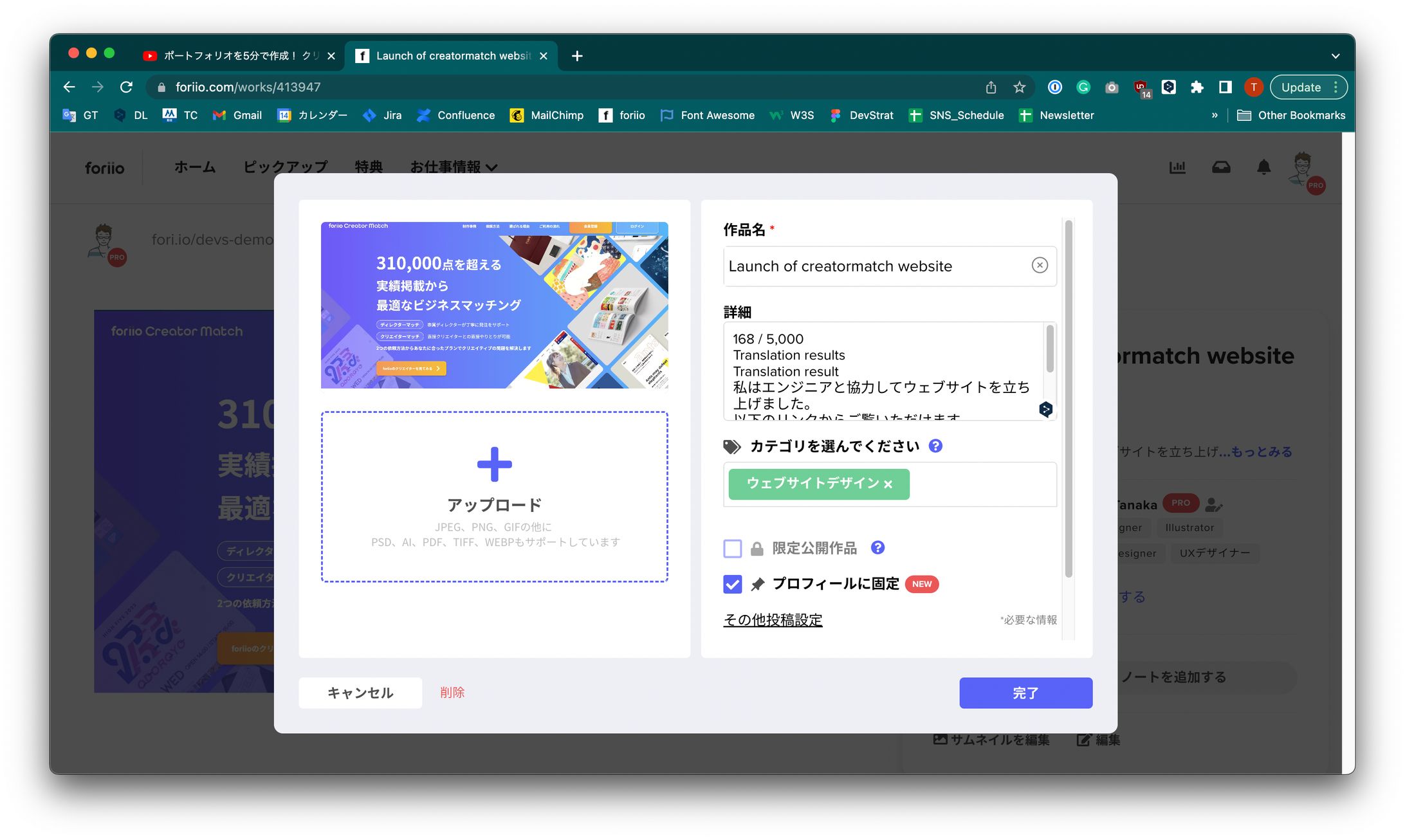Open a new browser tab
This screenshot has height=840, width=1405.
coord(577,56)
